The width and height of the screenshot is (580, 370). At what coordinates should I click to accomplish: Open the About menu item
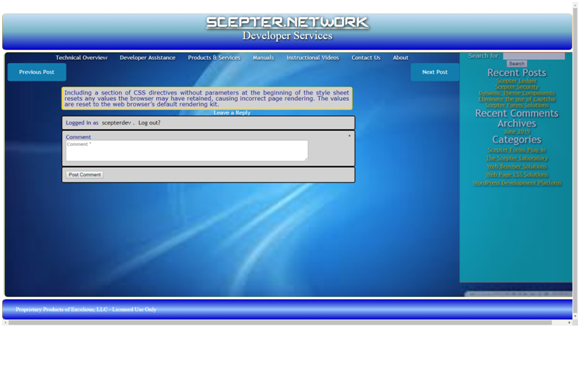[x=401, y=58]
